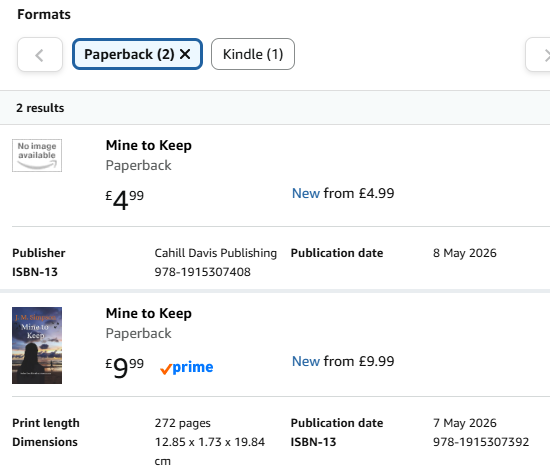Click 'New from £9.99' offers link

click(343, 361)
